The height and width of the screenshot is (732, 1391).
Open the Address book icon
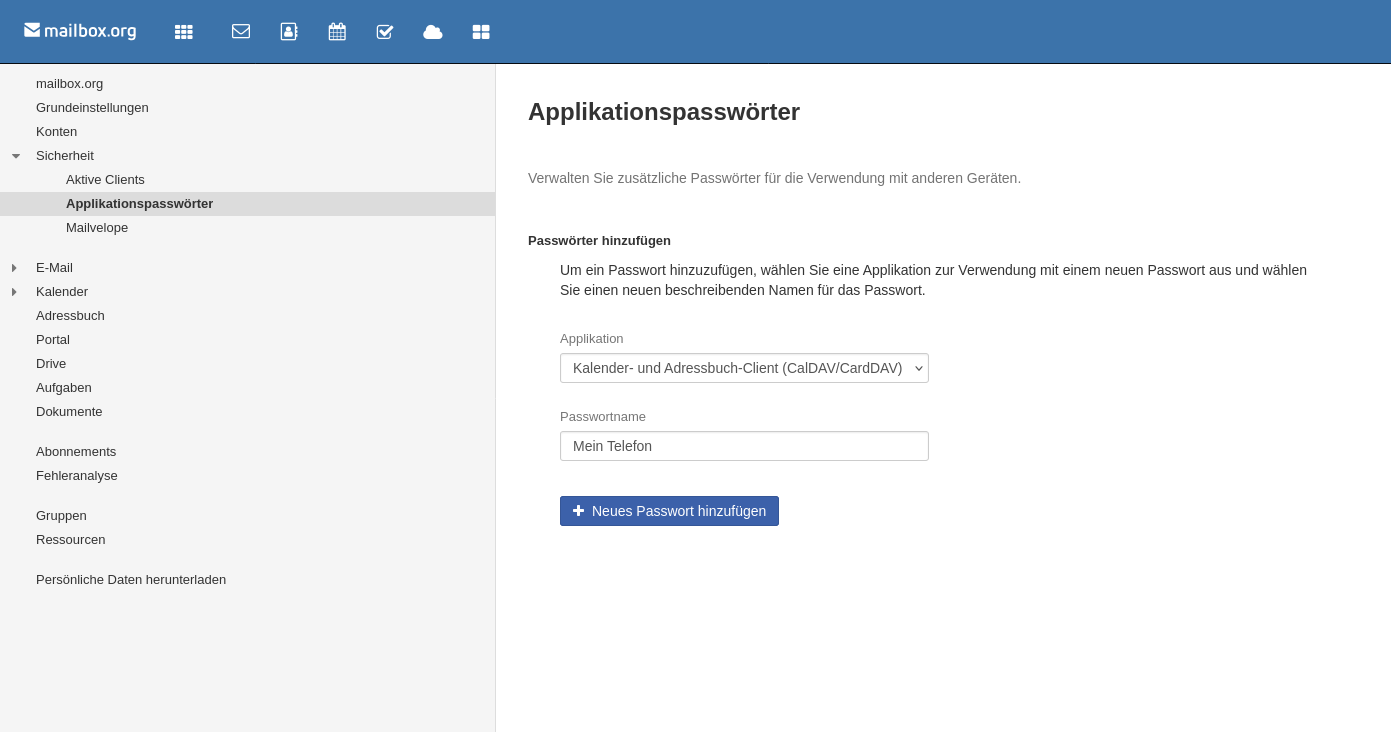coord(289,31)
